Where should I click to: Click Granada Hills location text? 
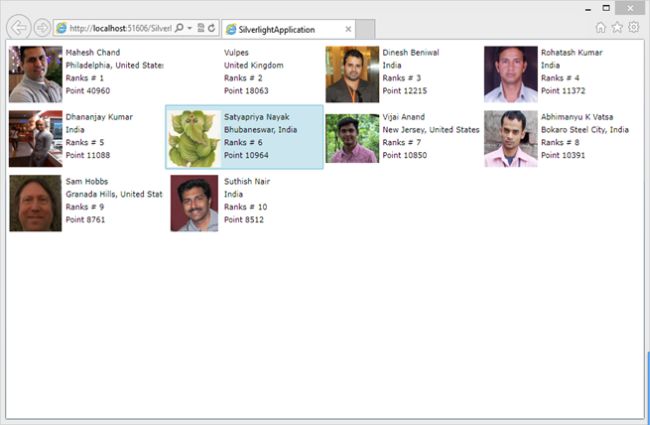(114, 194)
